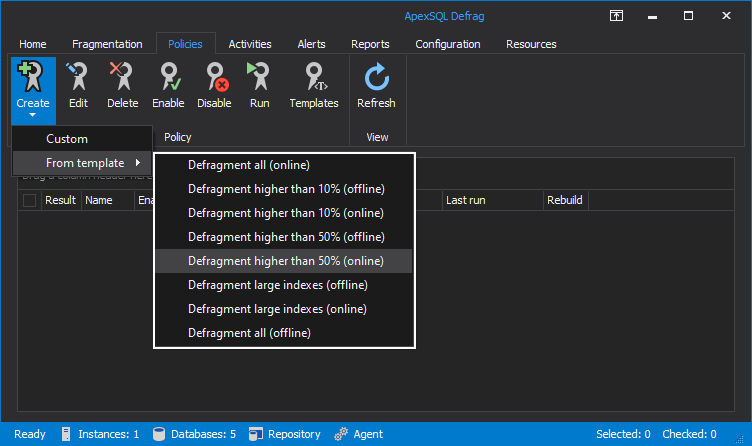Select Defragment higher than 10% (offline)
Image resolution: width=752 pixels, height=446 pixels.
pos(284,189)
